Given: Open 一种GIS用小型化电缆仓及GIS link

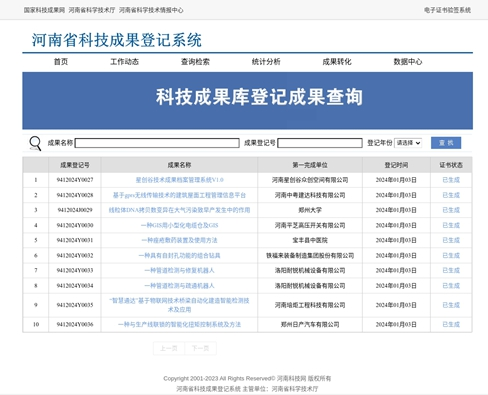Looking at the screenshot, I should point(179,225).
